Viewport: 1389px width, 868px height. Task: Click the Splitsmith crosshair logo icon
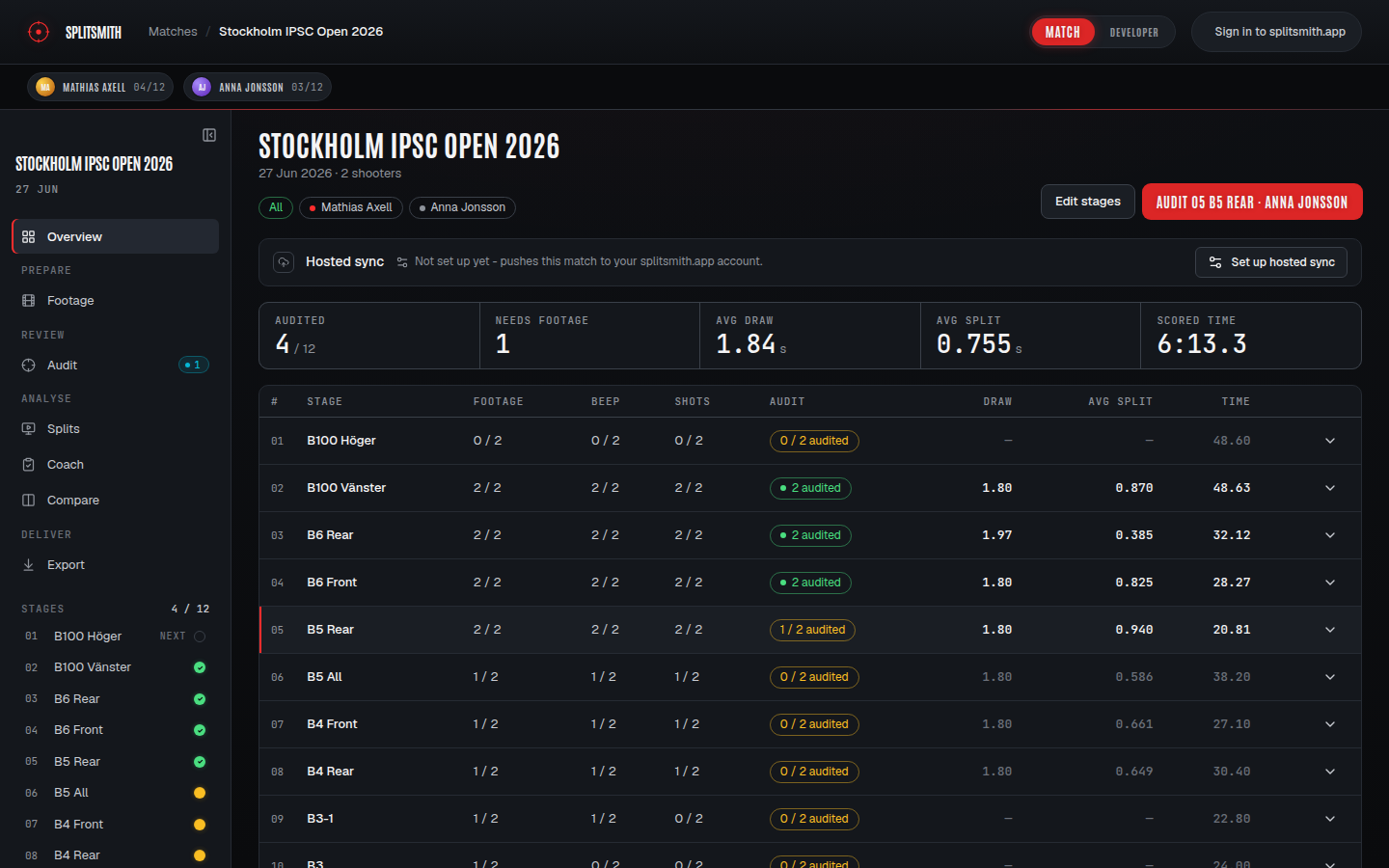(39, 32)
